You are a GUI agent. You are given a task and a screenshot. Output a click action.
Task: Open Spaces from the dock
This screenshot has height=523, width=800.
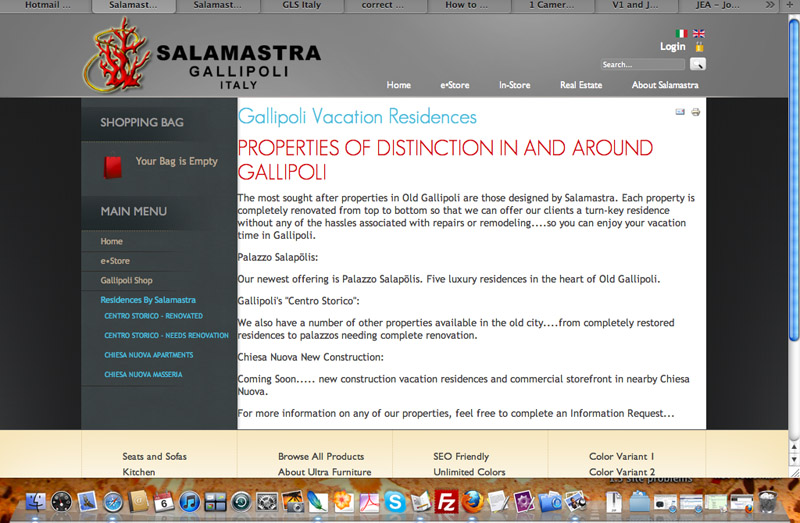pos(215,502)
